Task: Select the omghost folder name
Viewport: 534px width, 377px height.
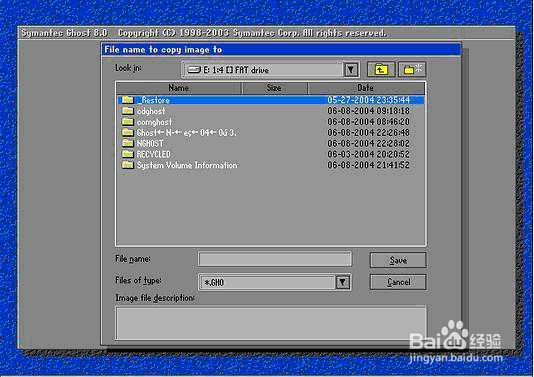Action: 154,122
